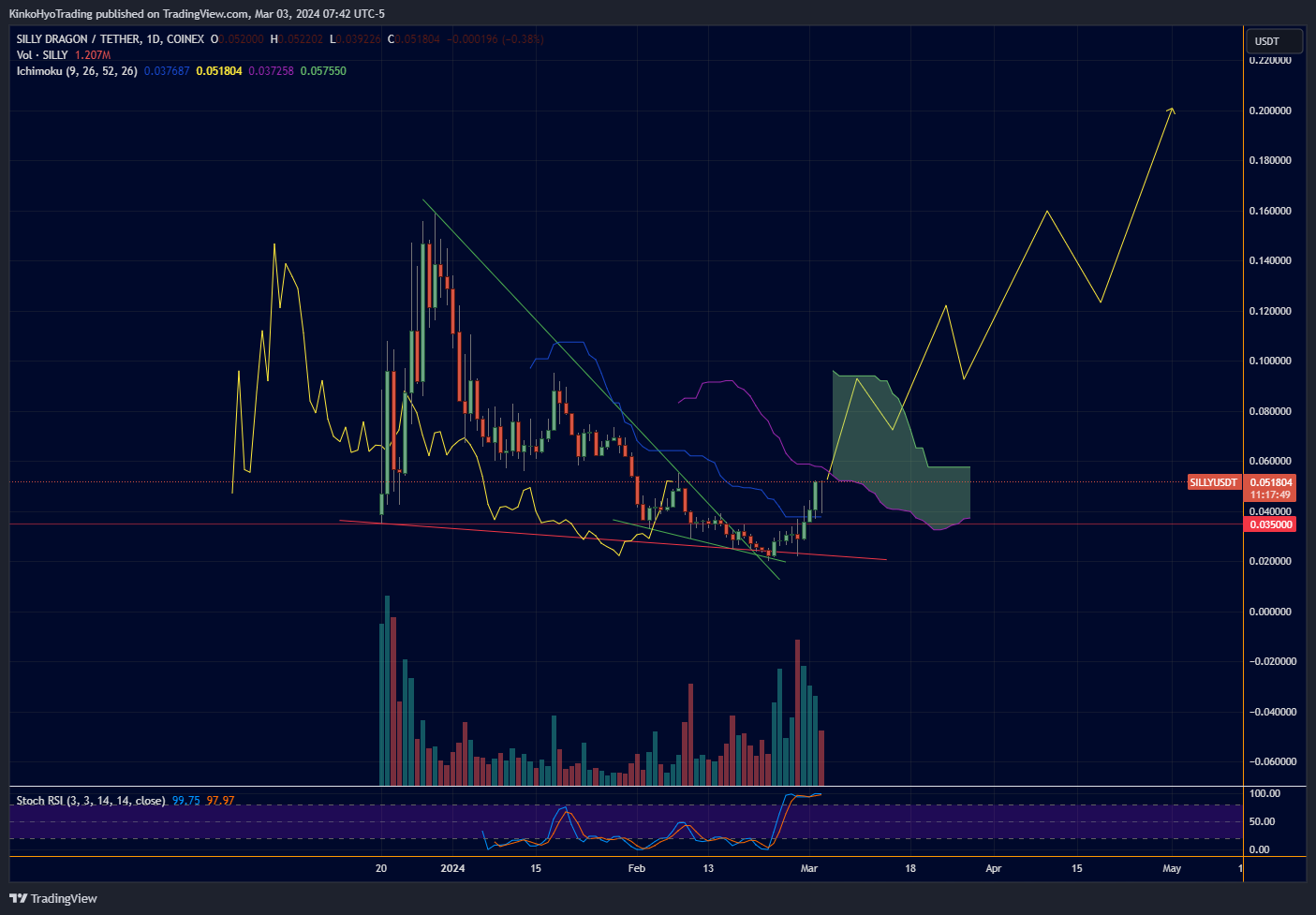Click the 0.200000 price axis label
This screenshot has height=915, width=1316.
[1270, 111]
